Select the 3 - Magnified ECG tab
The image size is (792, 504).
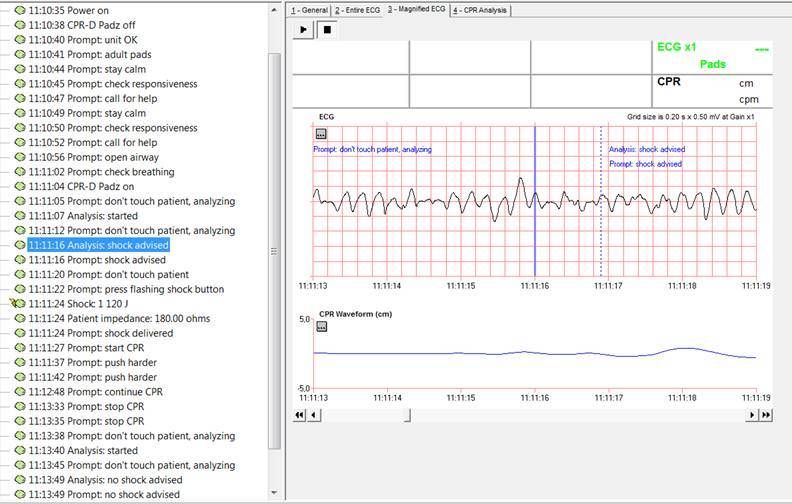coord(417,9)
